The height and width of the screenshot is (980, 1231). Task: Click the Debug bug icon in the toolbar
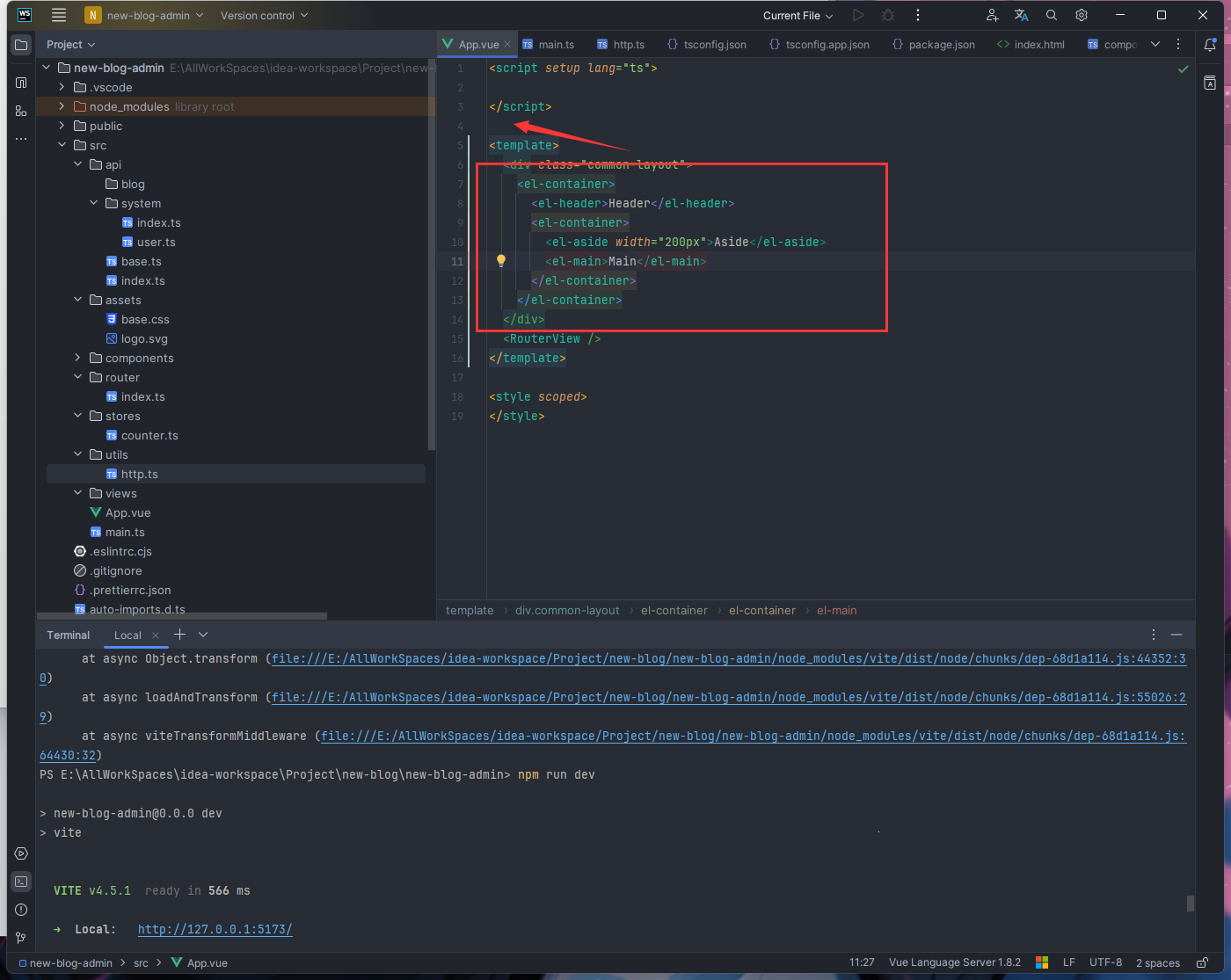pos(888,15)
